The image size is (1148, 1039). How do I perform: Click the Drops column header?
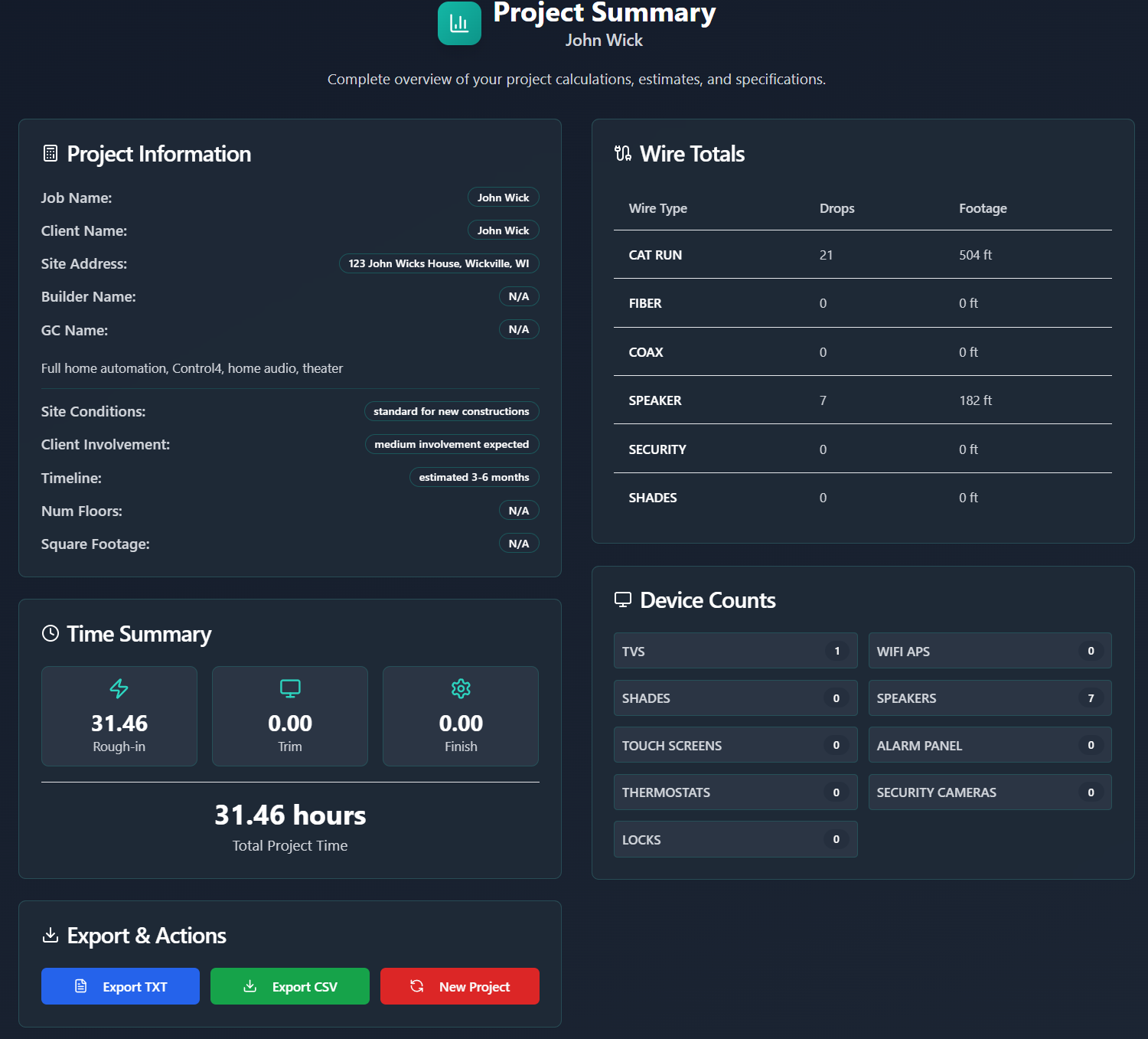pos(837,208)
